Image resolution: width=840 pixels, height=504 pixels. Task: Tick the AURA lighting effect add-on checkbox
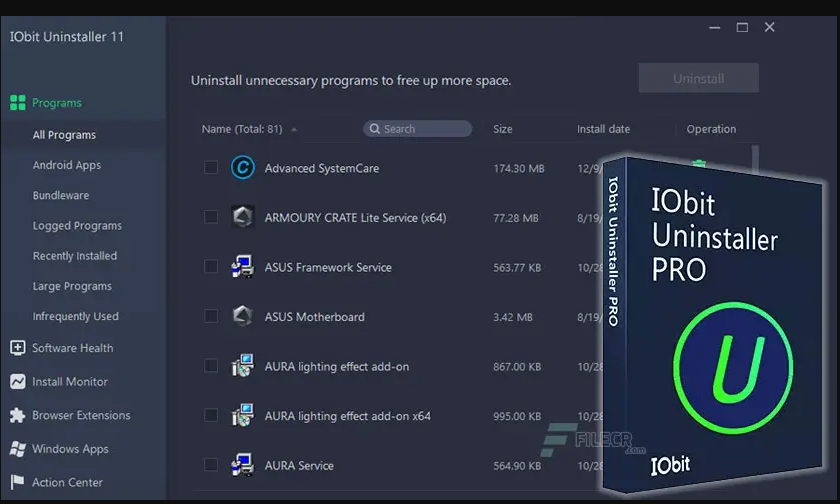[x=211, y=365]
